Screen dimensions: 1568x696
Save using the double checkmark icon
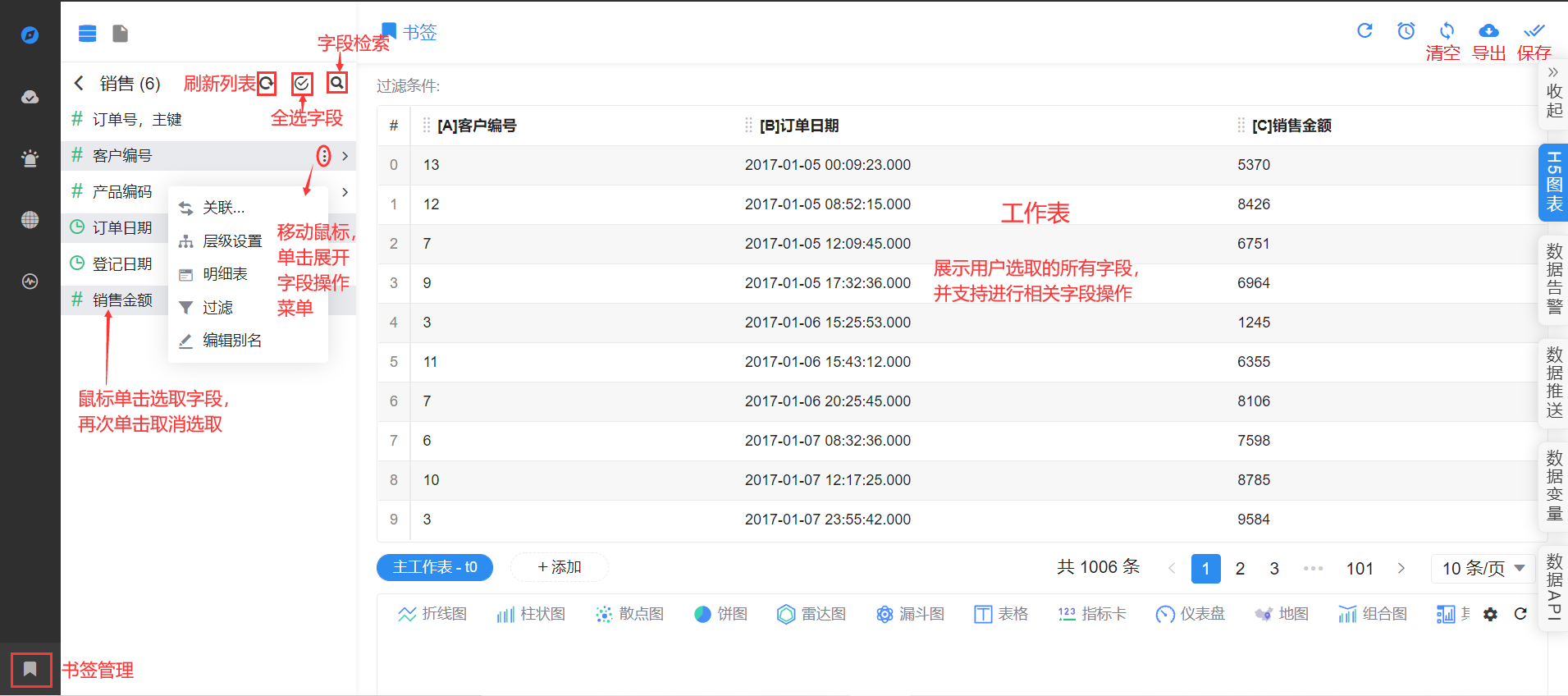click(1534, 31)
